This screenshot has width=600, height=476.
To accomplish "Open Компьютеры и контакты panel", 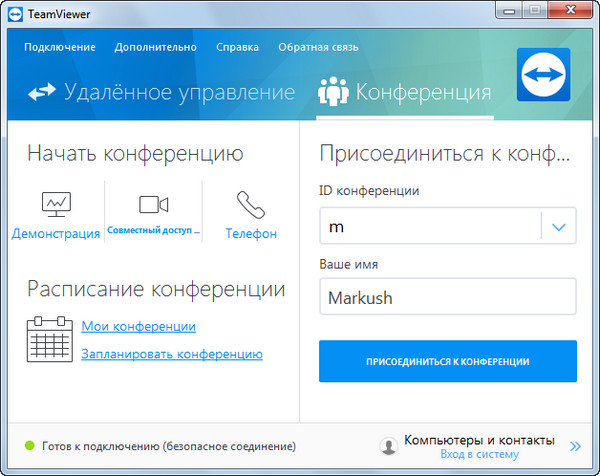I will point(479,440).
